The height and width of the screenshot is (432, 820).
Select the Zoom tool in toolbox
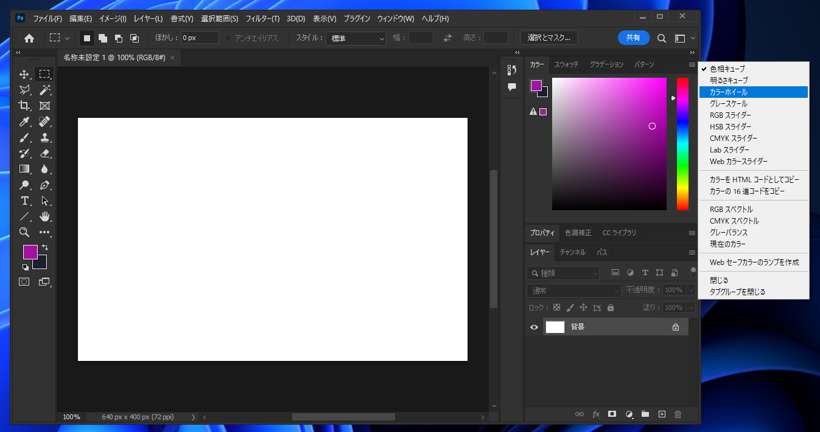24,232
